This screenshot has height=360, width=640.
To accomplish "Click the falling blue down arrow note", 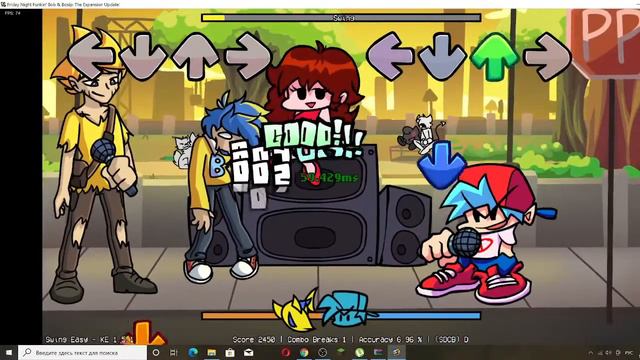I will [441, 164].
